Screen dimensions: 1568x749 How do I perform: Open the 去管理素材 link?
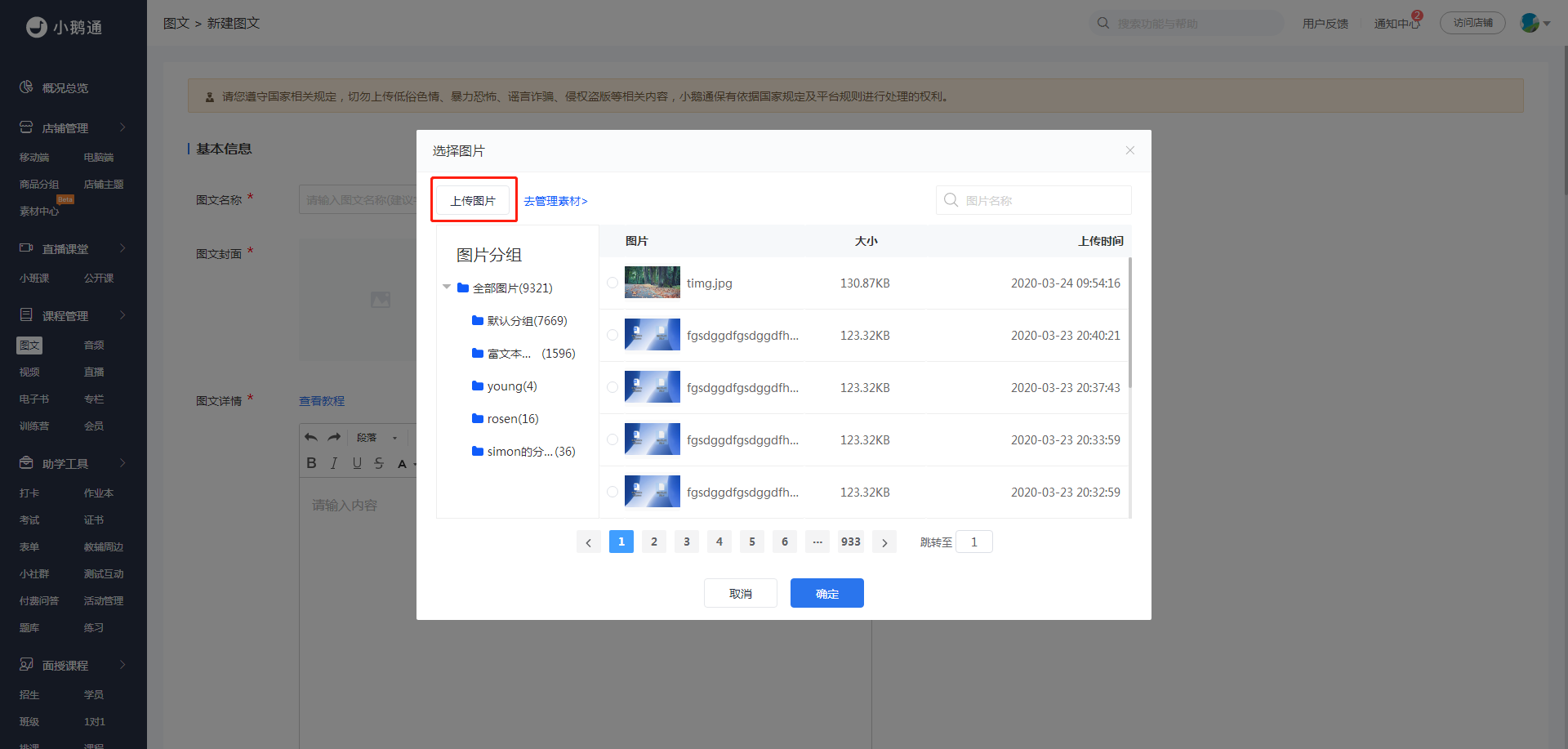point(555,201)
